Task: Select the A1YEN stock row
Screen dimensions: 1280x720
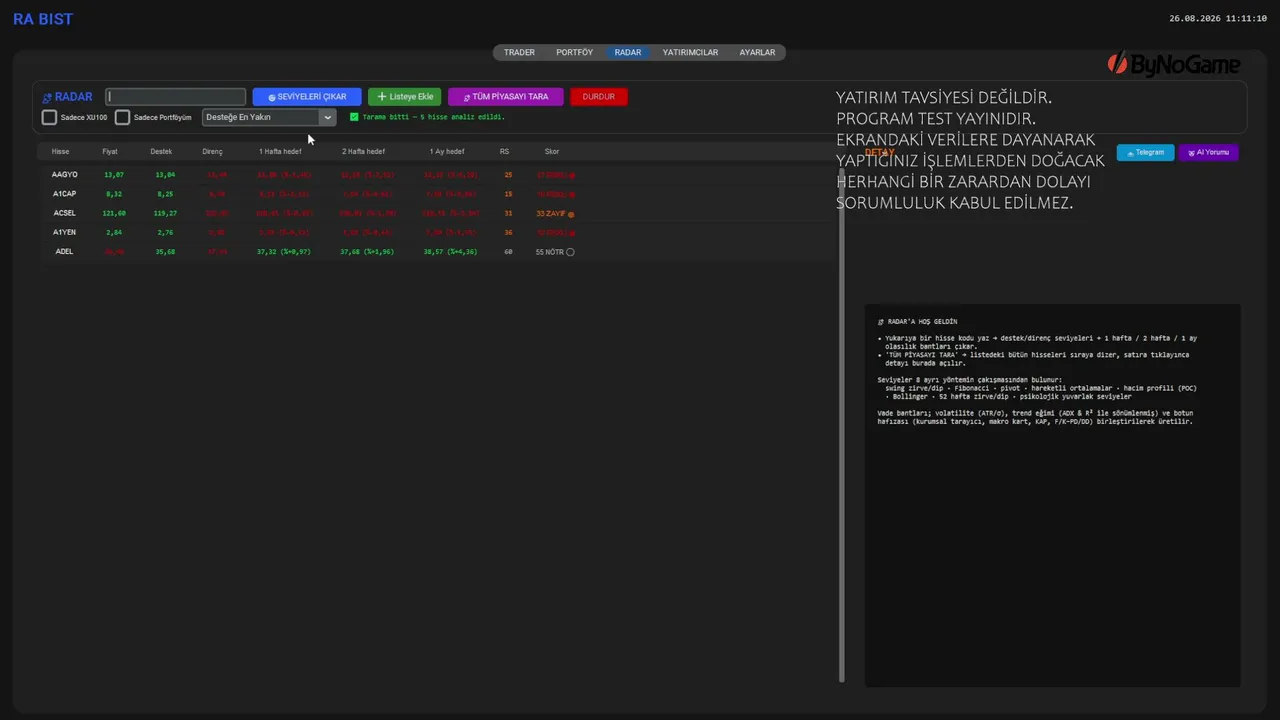Action: click(x=435, y=232)
